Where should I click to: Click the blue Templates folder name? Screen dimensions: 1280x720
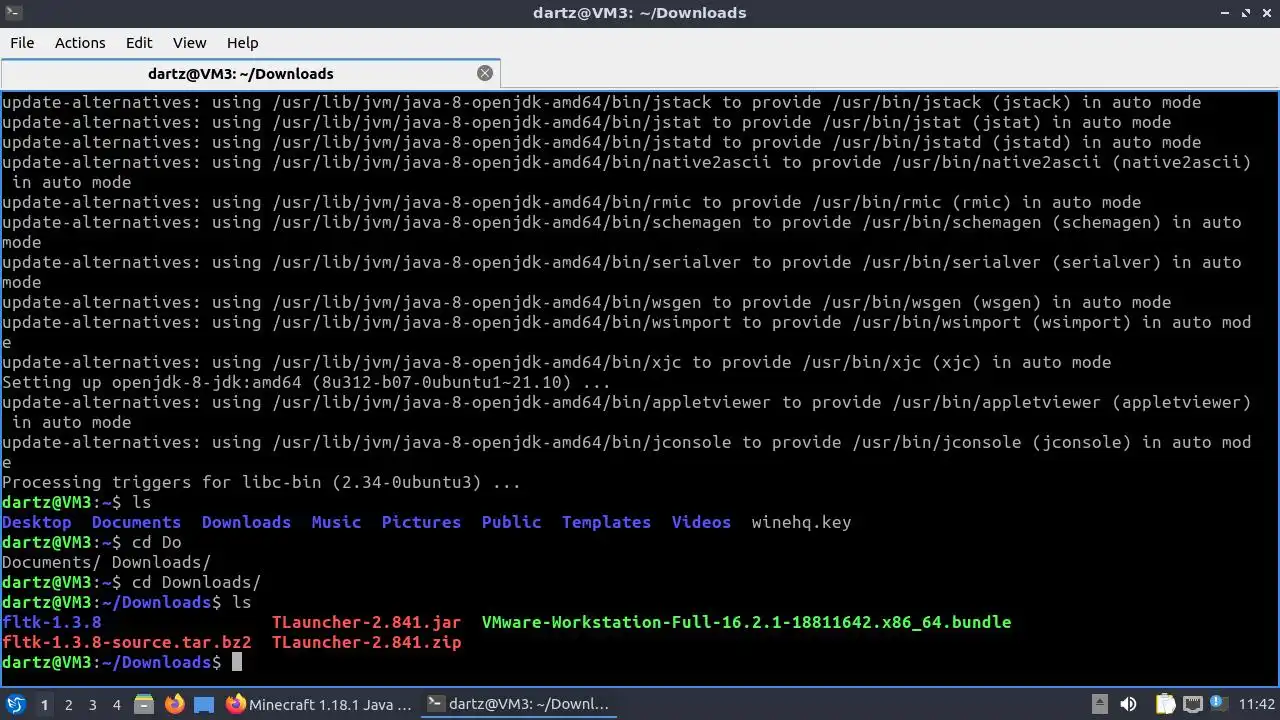[606, 522]
